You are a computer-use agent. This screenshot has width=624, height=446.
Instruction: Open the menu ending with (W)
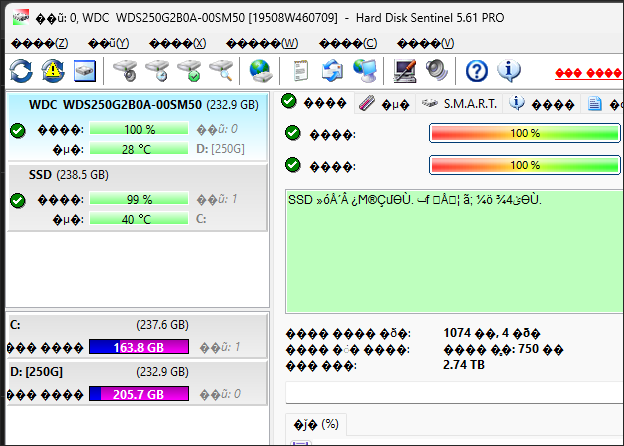point(262,43)
